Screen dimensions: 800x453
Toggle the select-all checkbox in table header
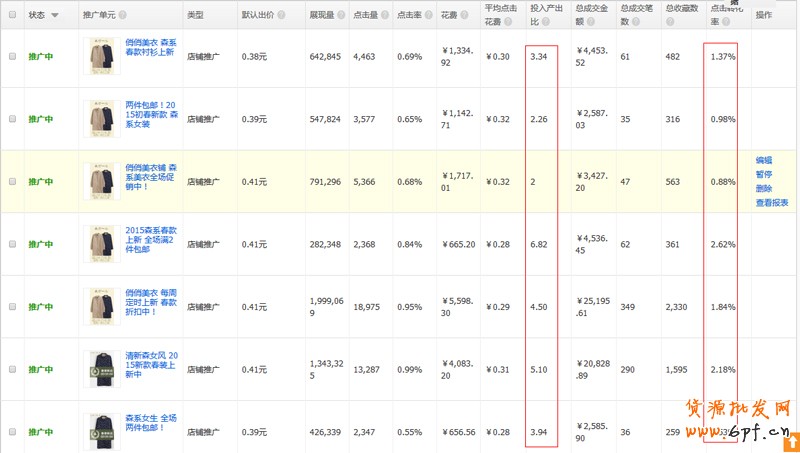click(x=13, y=16)
